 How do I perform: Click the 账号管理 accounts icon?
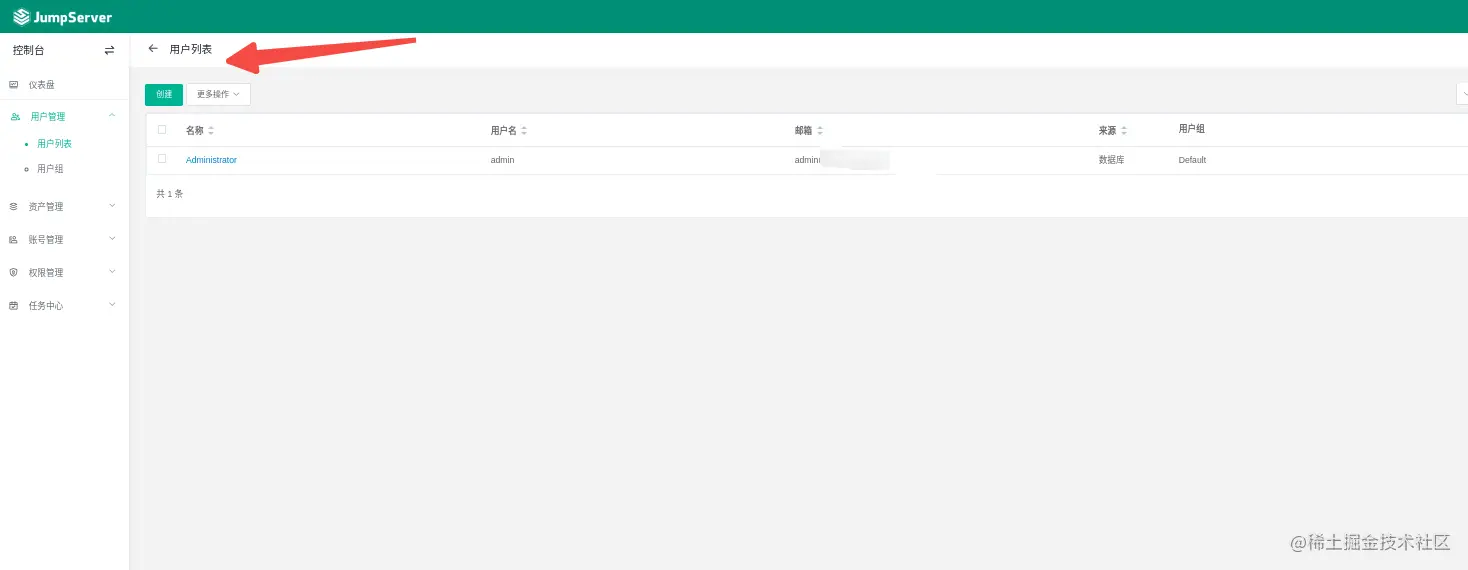click(14, 240)
